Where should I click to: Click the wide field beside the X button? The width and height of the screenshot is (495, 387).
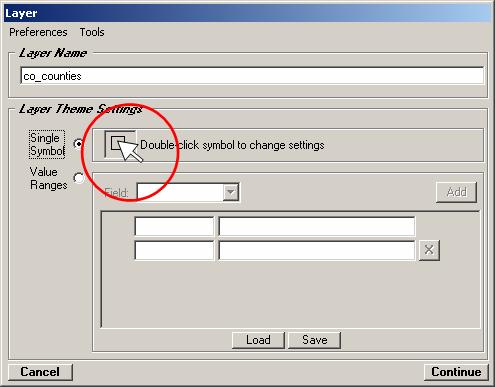(x=317, y=250)
